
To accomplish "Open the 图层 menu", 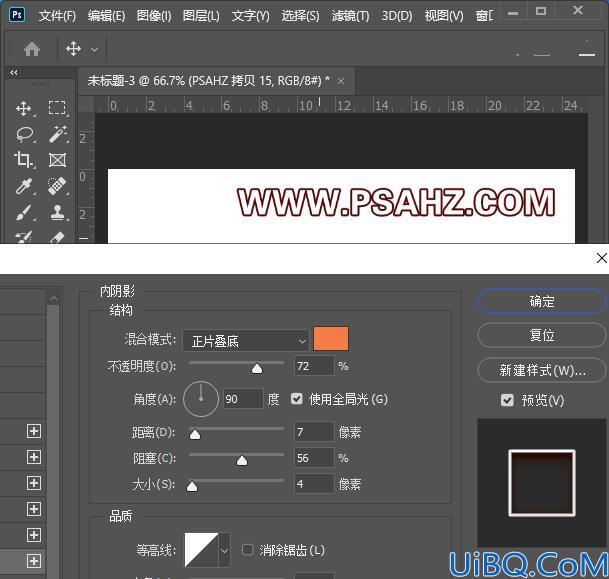I will [201, 16].
